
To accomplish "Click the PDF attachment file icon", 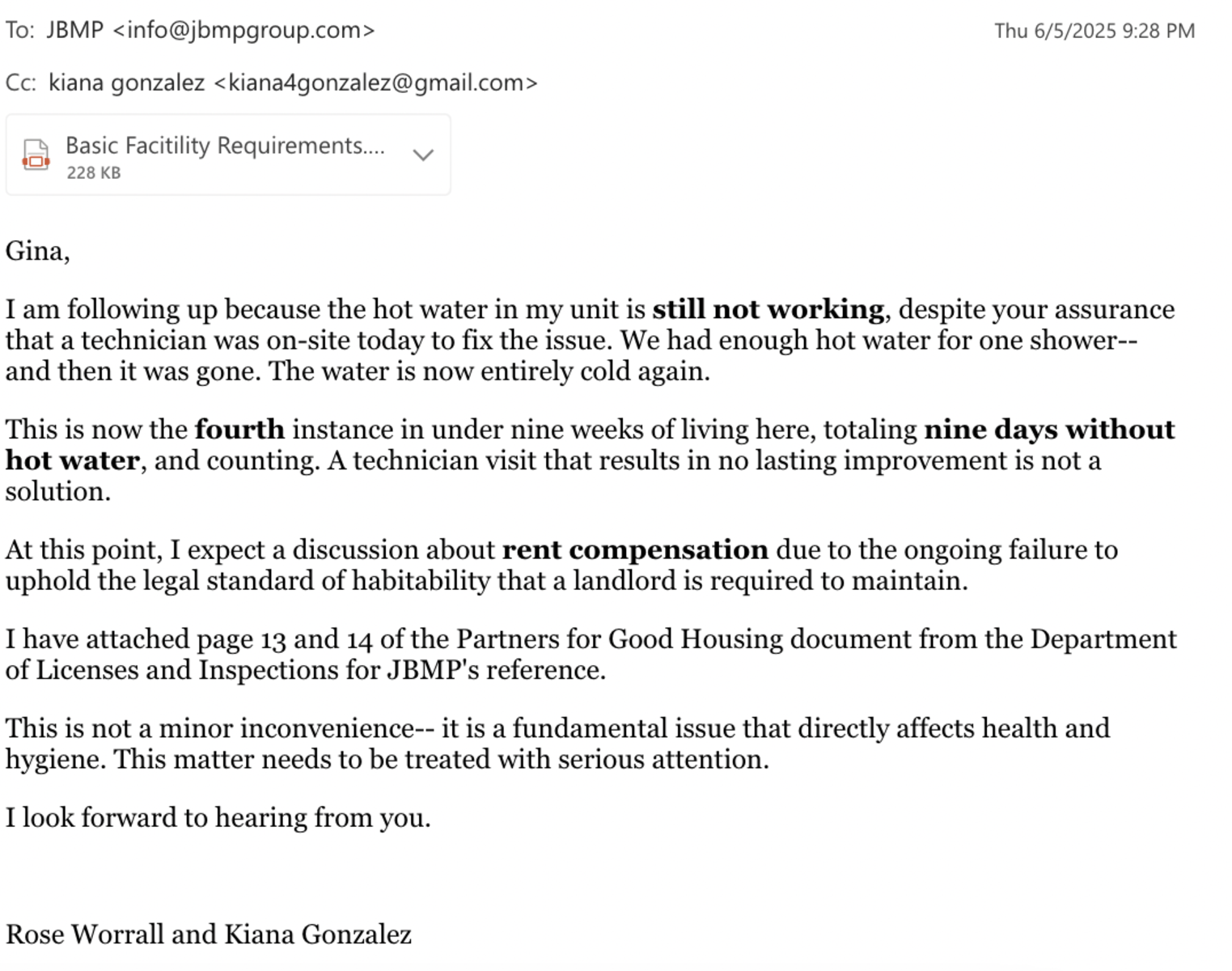I will [36, 155].
